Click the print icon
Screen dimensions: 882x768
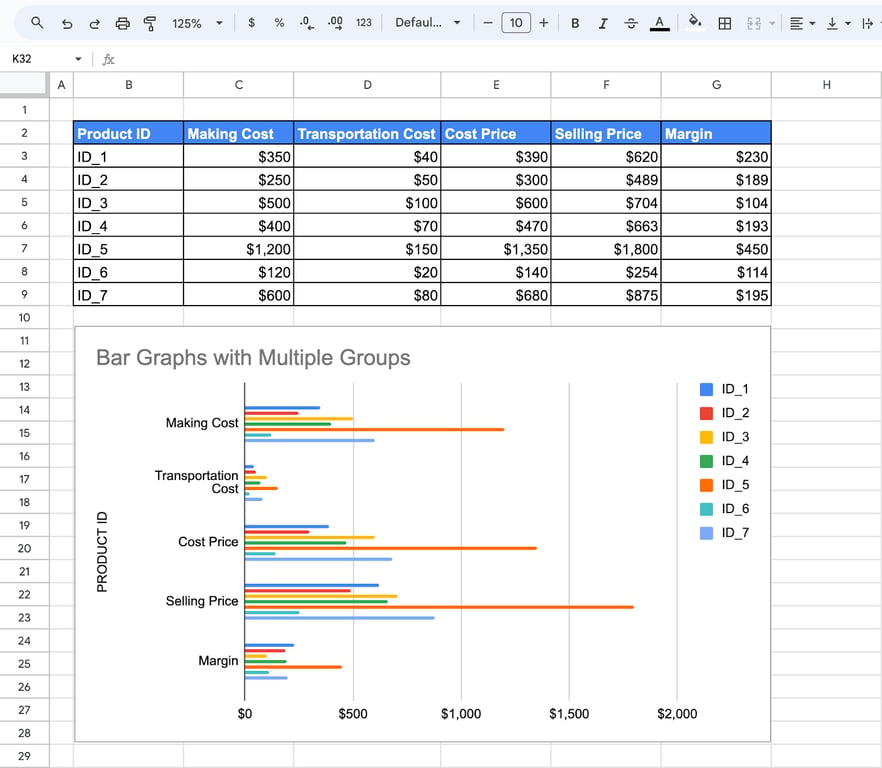pyautogui.click(x=122, y=23)
